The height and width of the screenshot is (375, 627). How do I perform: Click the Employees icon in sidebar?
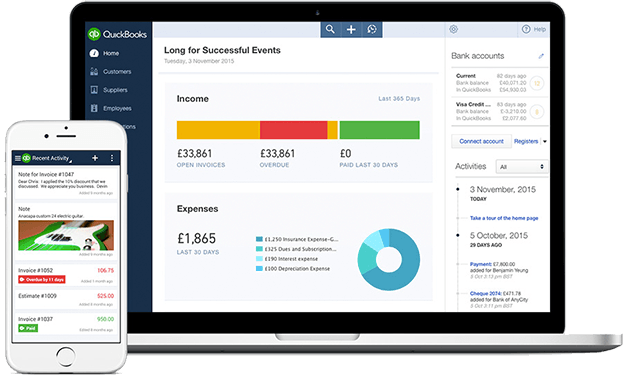click(x=94, y=108)
